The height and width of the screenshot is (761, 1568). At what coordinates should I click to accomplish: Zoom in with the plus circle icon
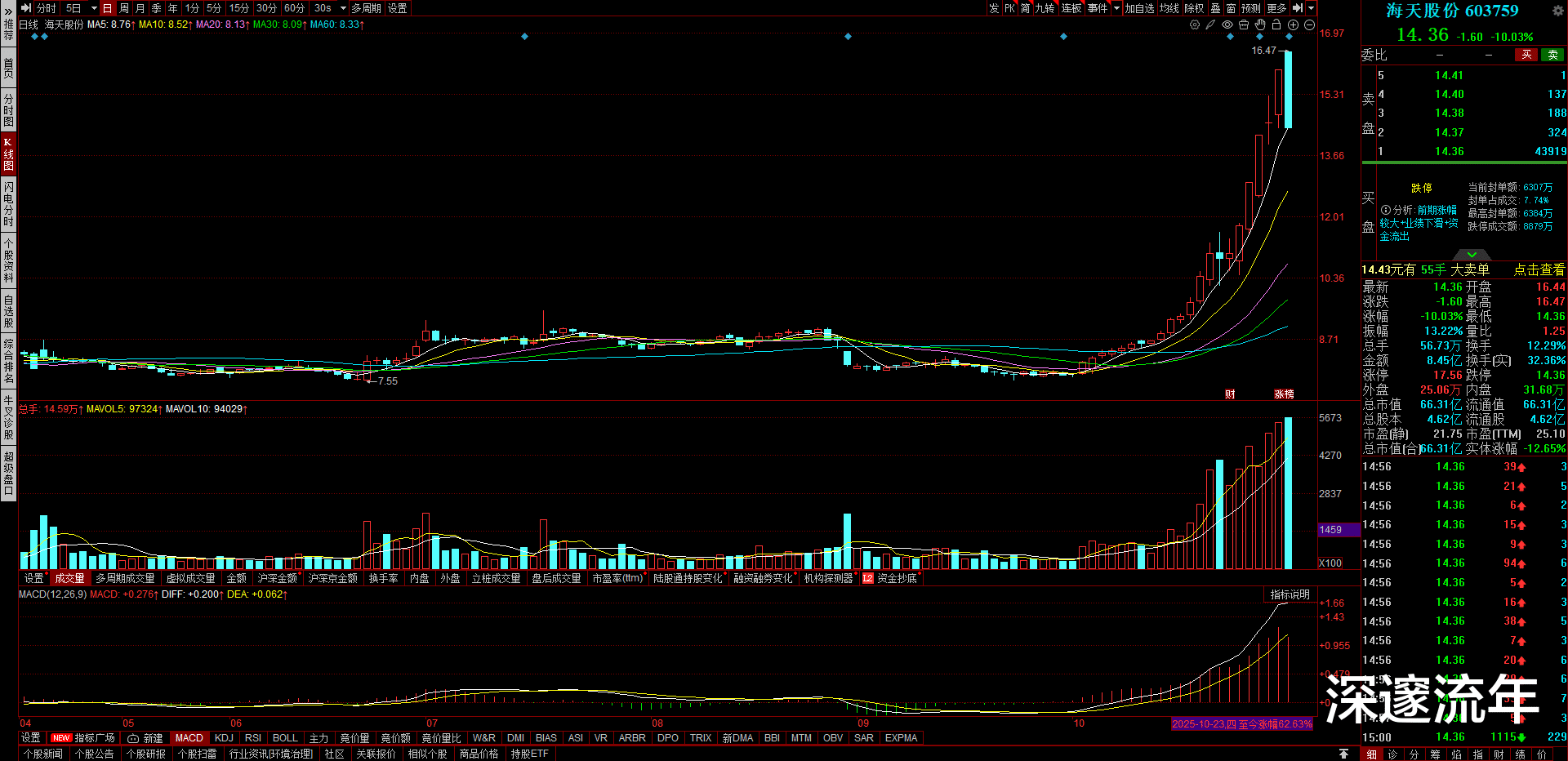1293,24
